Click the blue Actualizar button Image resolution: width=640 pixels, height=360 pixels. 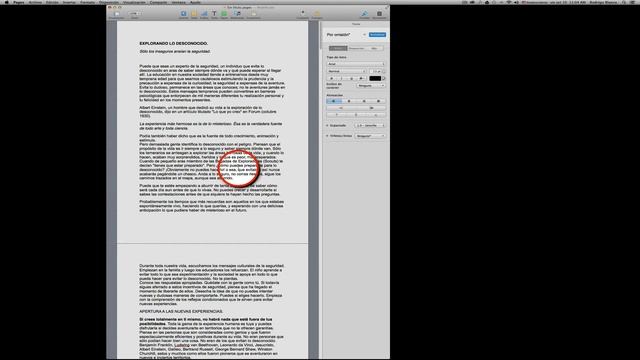[x=377, y=35]
